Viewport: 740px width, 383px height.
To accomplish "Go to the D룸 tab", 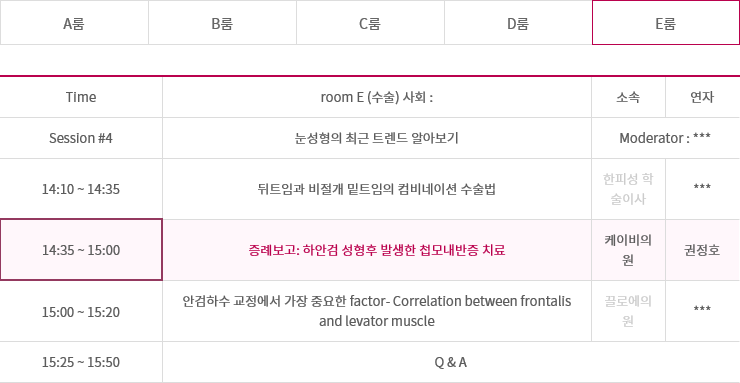I will point(518,23).
